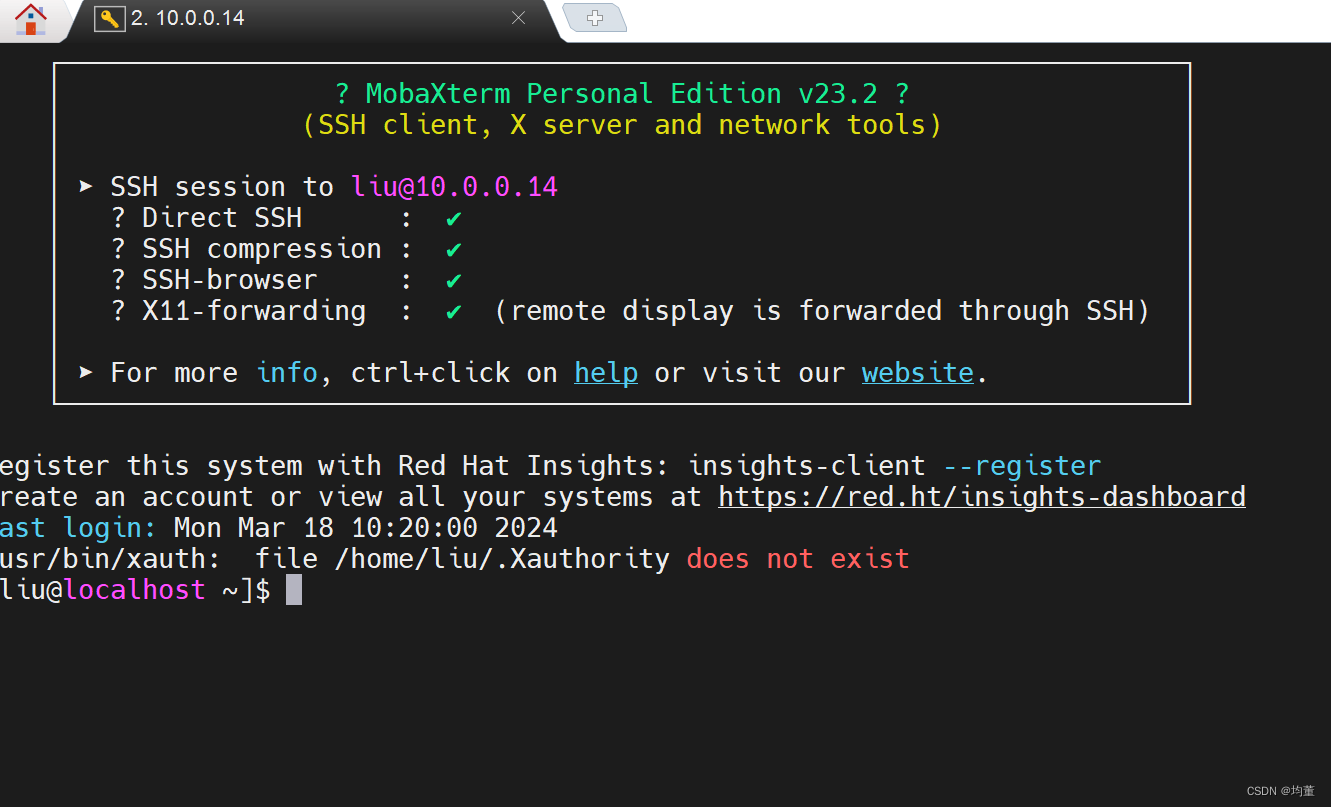Click the X11-forwarding checkmark
This screenshot has width=1331, height=807.
(452, 311)
